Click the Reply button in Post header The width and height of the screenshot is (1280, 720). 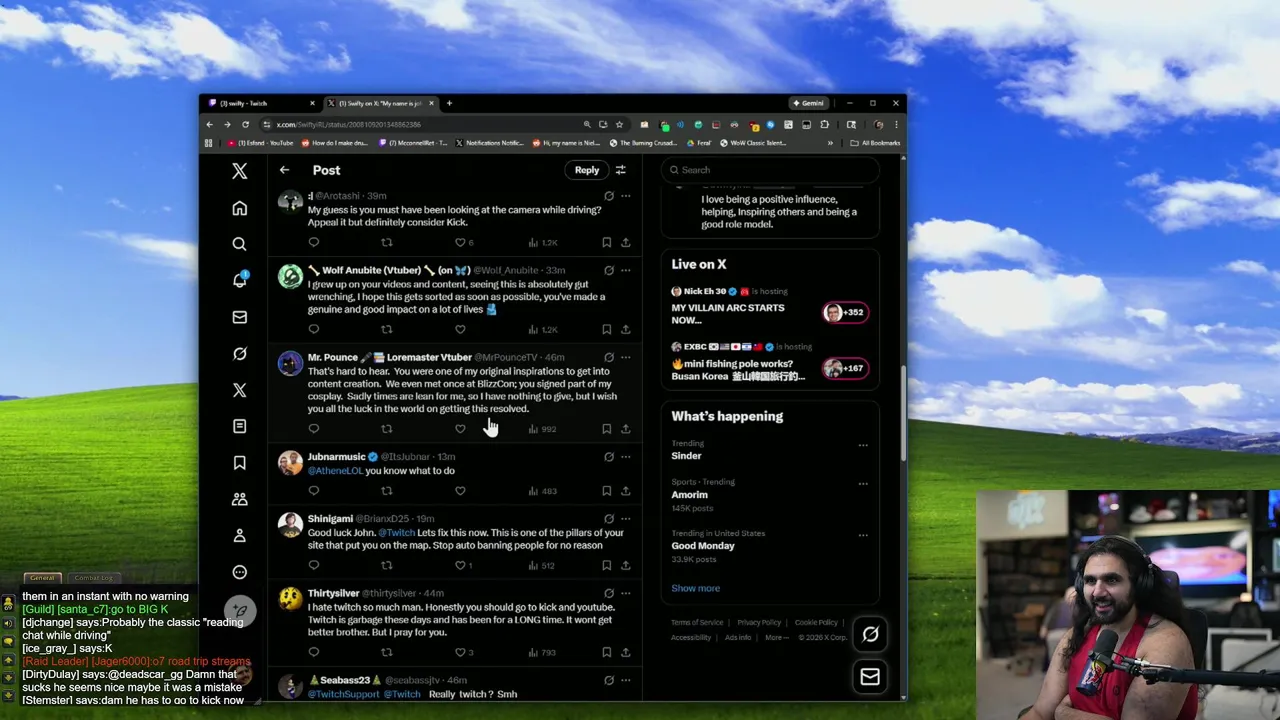(x=587, y=170)
